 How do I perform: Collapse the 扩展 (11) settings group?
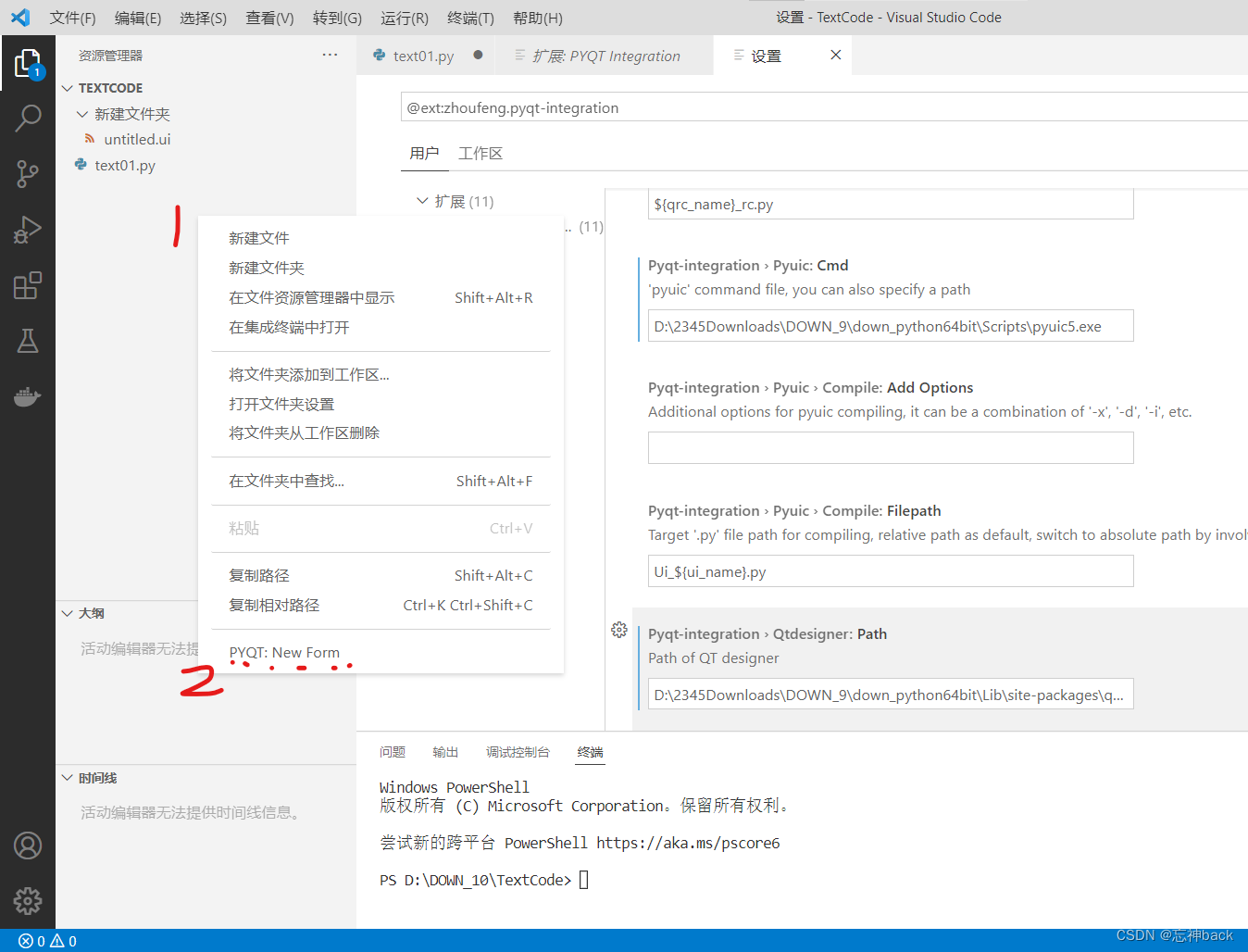click(422, 201)
